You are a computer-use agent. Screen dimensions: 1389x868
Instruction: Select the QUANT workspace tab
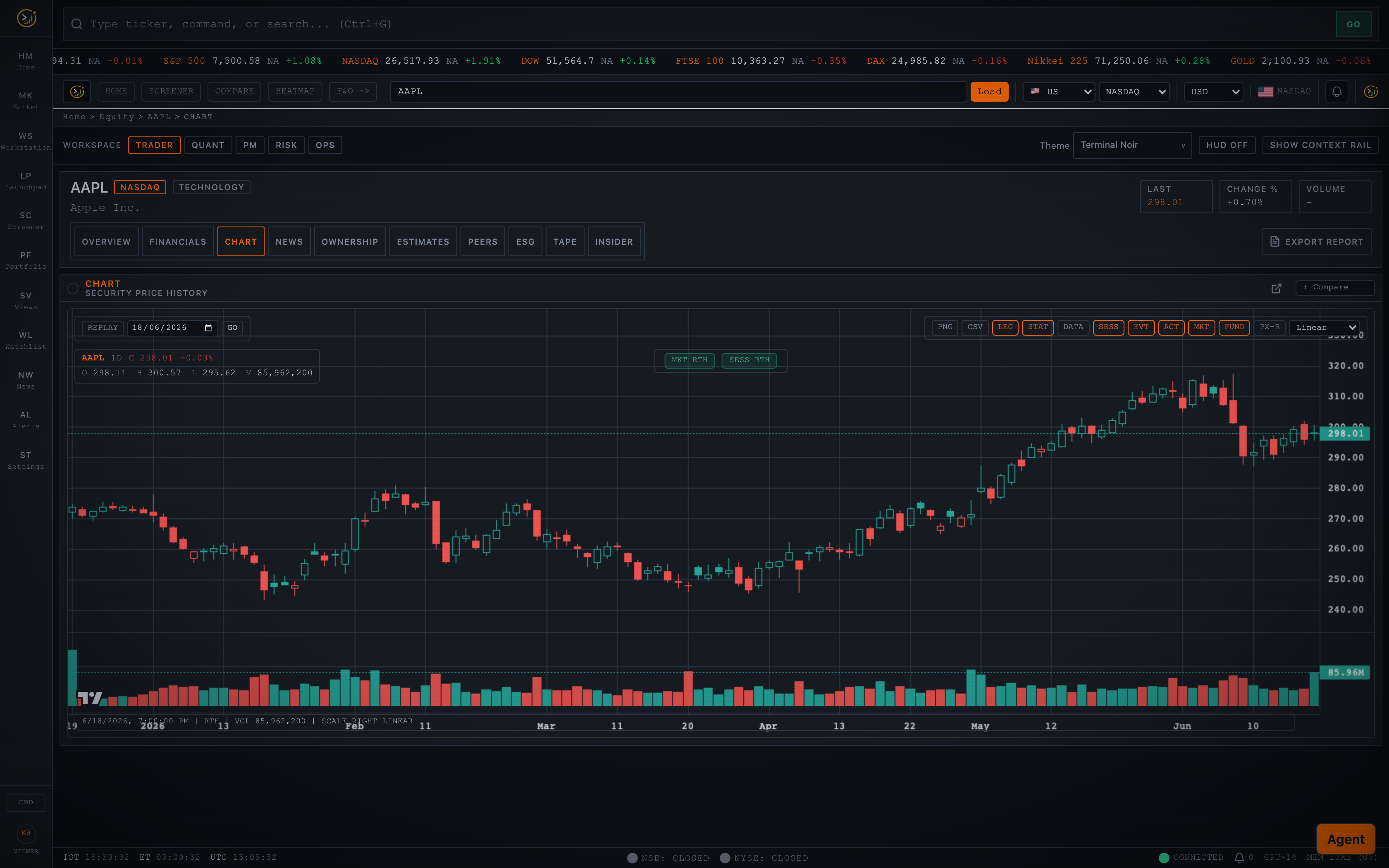tap(208, 145)
